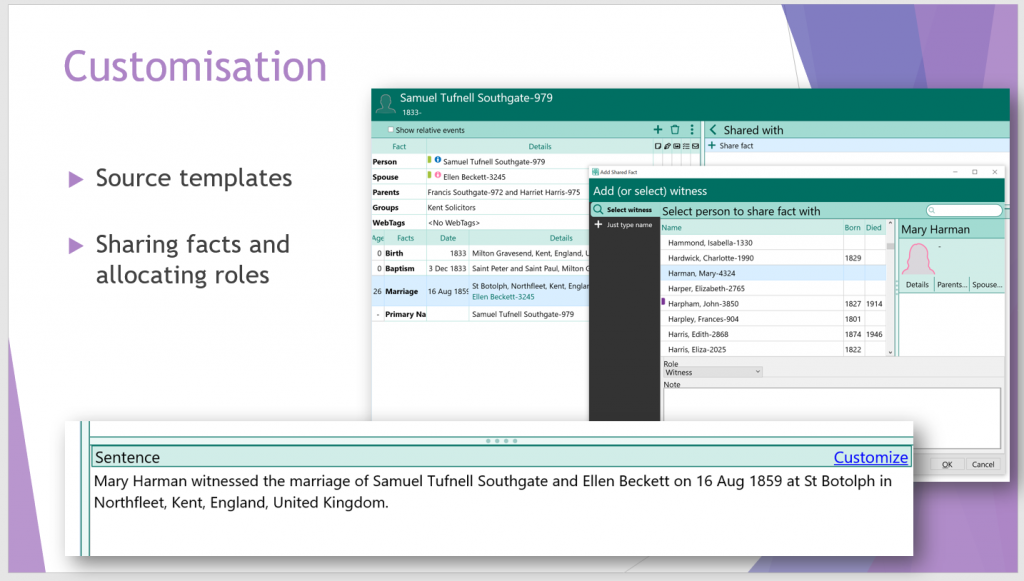Click Mary Harman's pink silhouette picture
This screenshot has height=581, width=1024.
[919, 258]
